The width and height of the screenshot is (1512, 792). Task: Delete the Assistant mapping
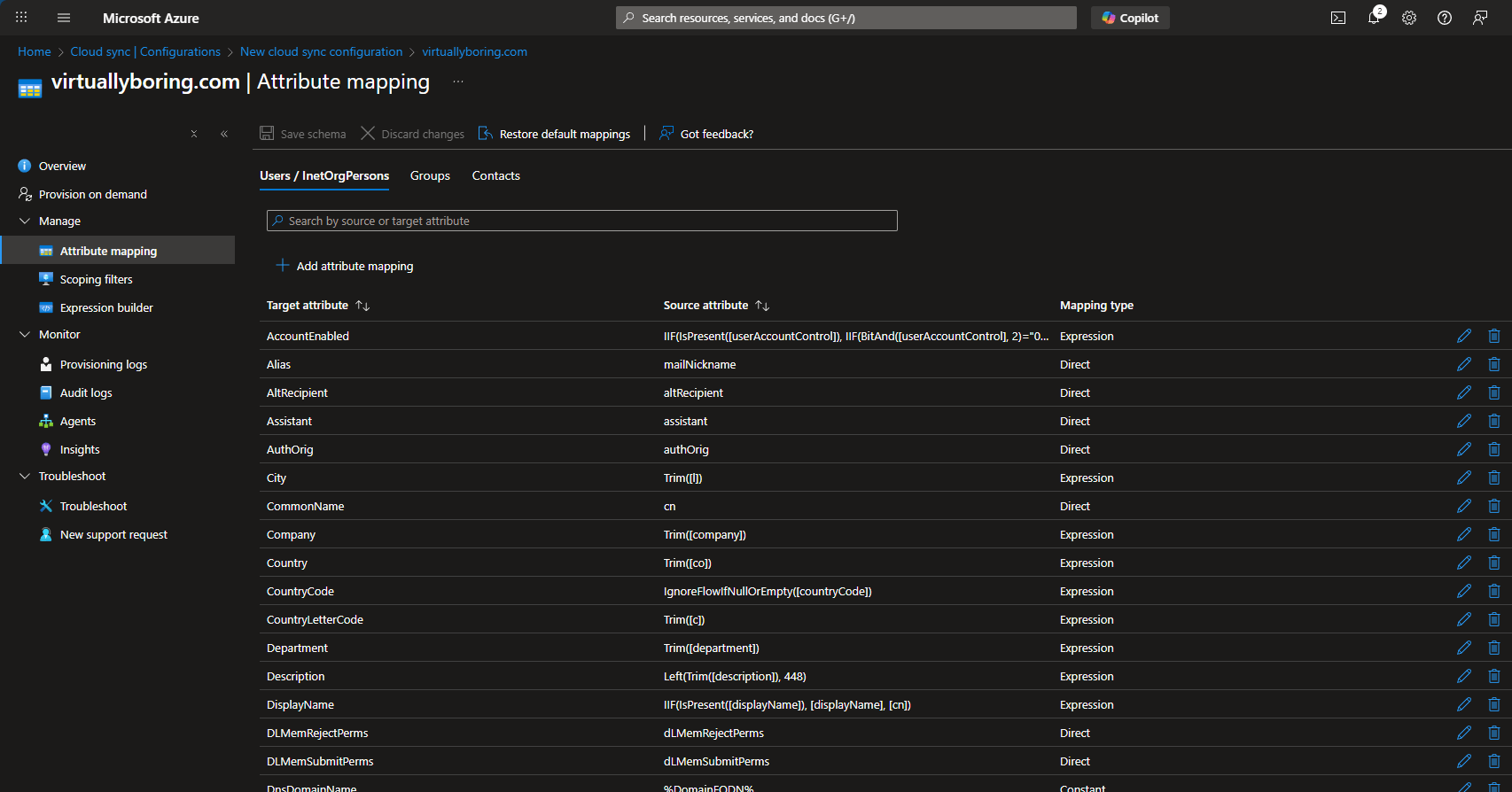click(1494, 421)
